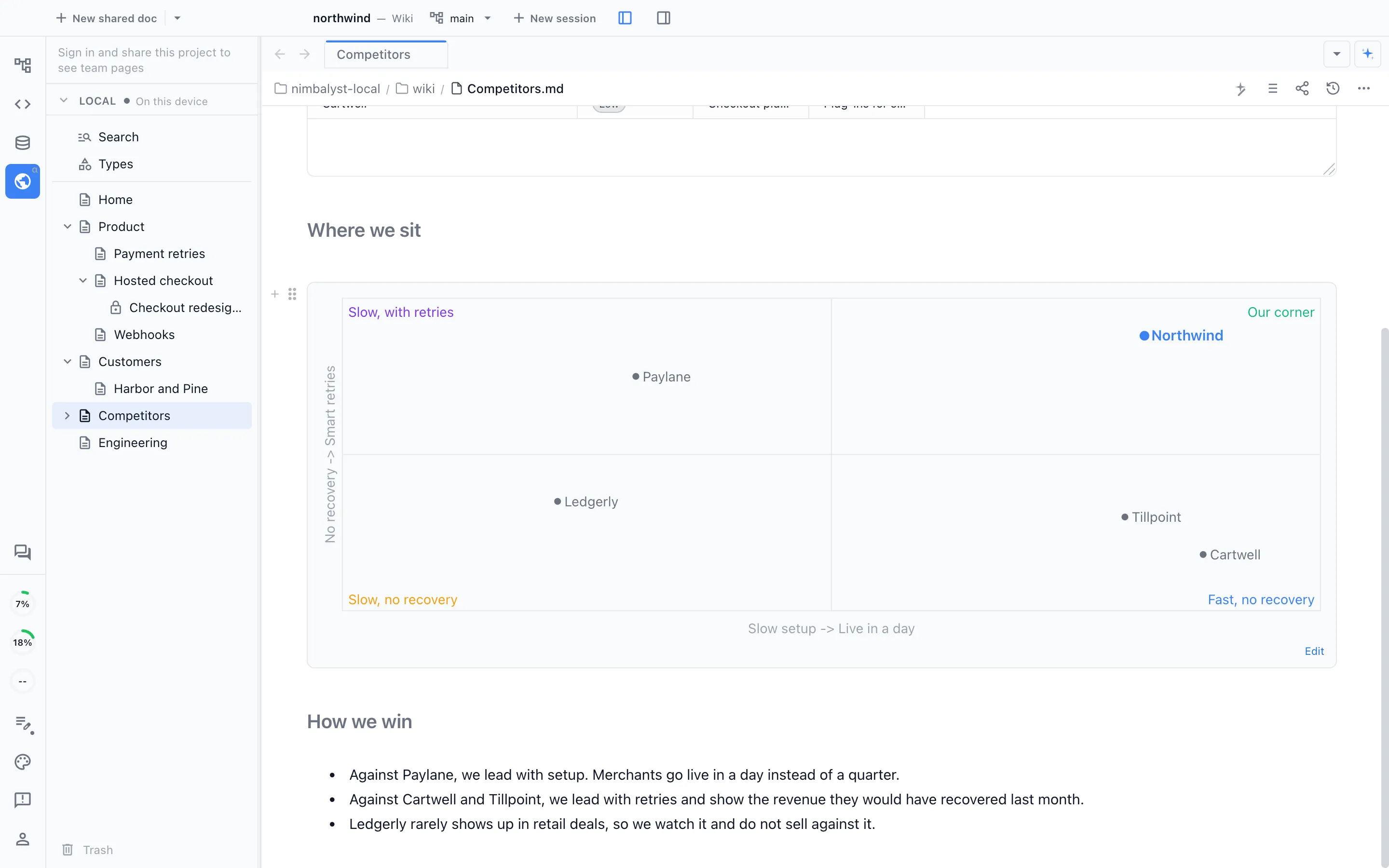Open Types in the wiki sidebar
Image resolution: width=1389 pixels, height=868 pixels.
pyautogui.click(x=151, y=163)
